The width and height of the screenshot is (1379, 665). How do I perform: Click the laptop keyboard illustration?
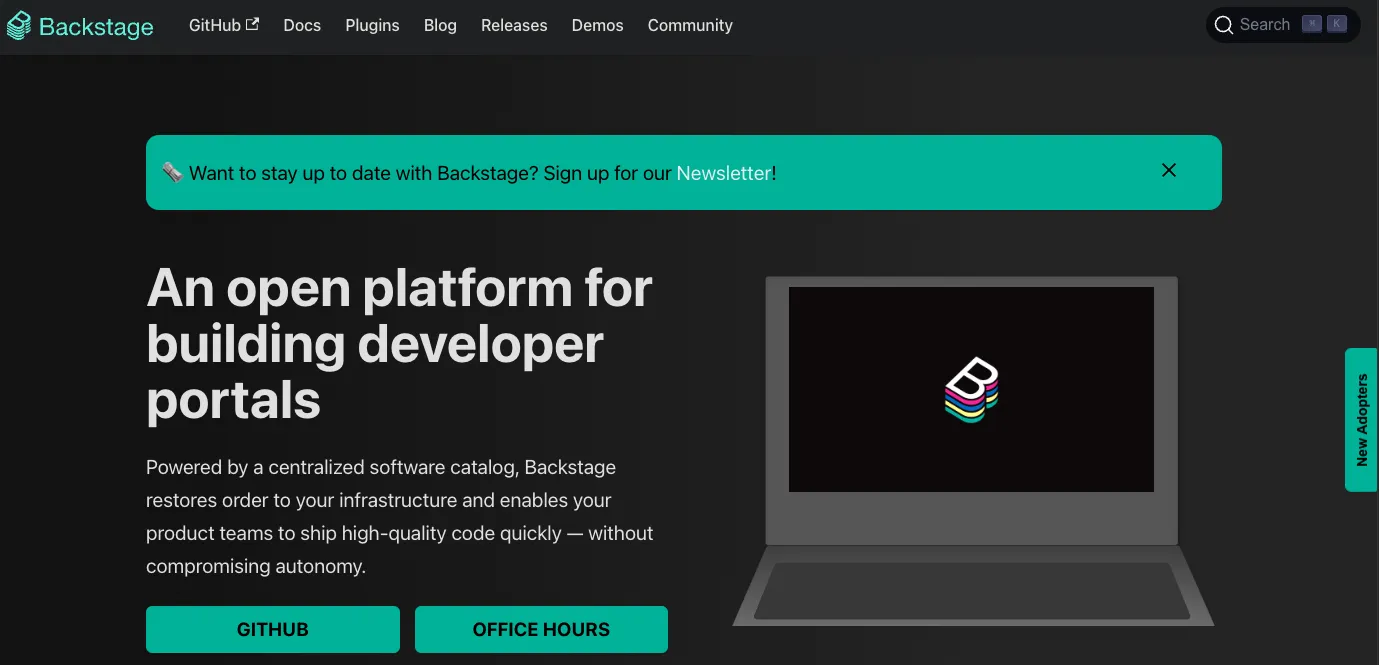(x=971, y=590)
